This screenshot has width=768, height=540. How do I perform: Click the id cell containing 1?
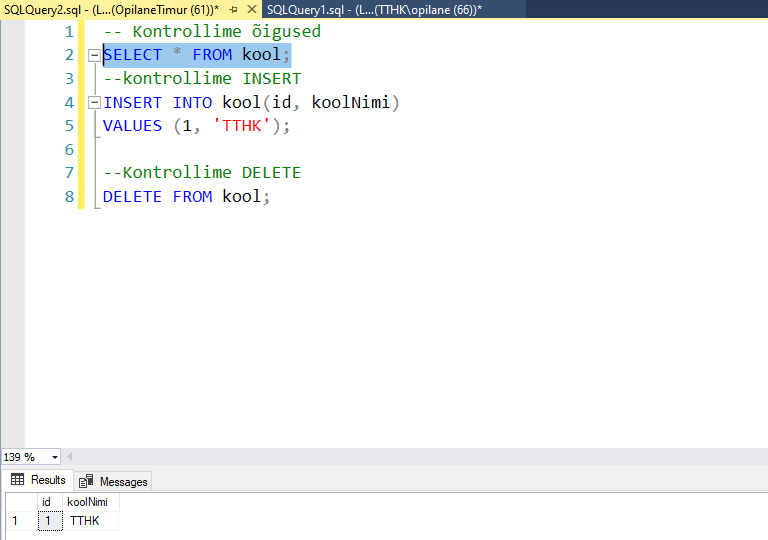pyautogui.click(x=46, y=521)
